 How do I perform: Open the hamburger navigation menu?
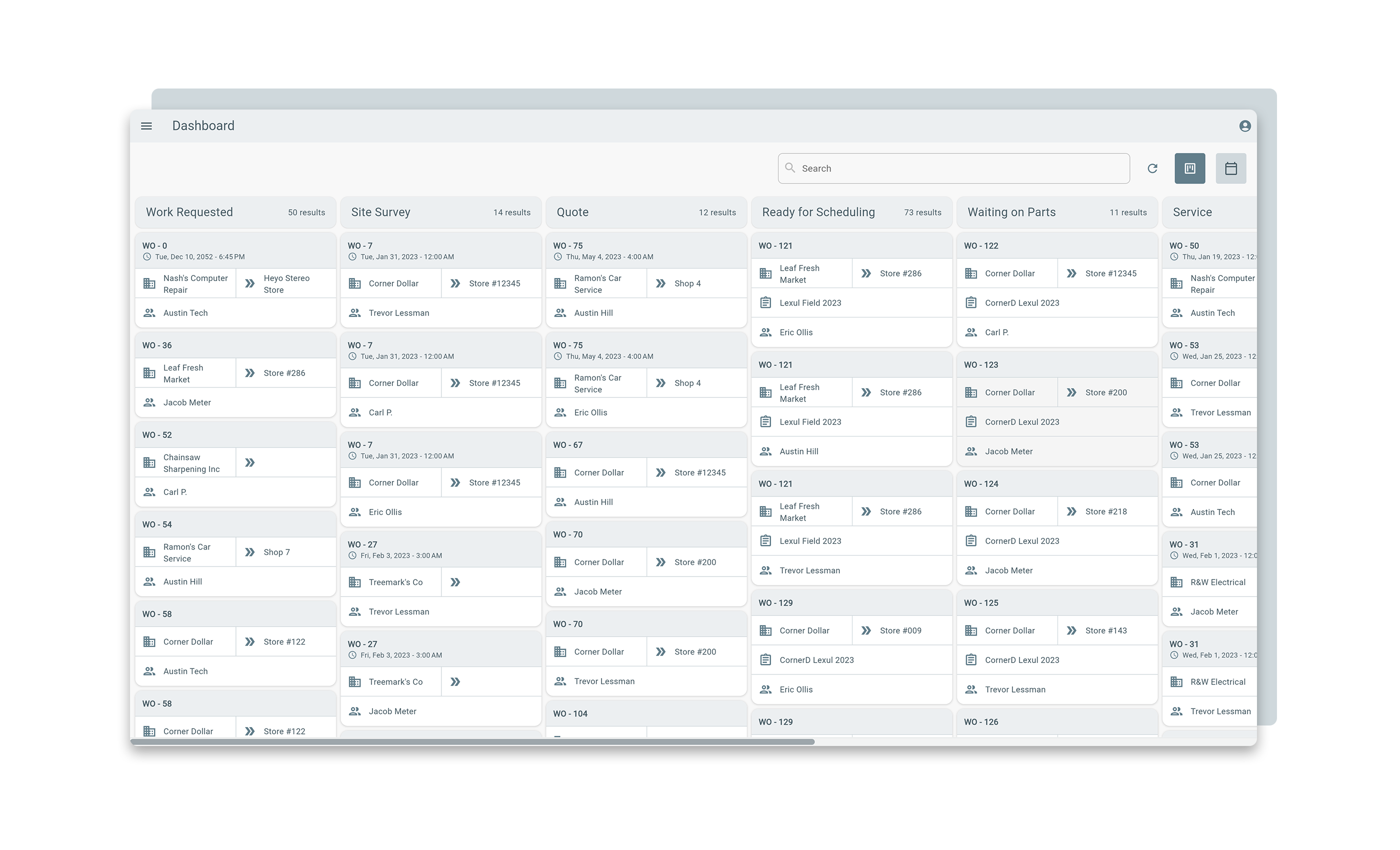tap(146, 126)
